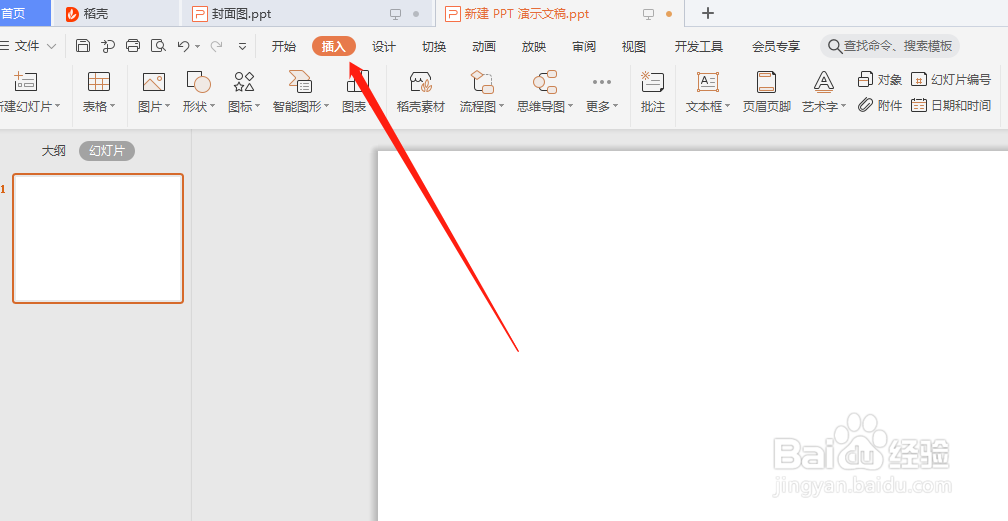Click the Text Box (文本框) icon

708,82
